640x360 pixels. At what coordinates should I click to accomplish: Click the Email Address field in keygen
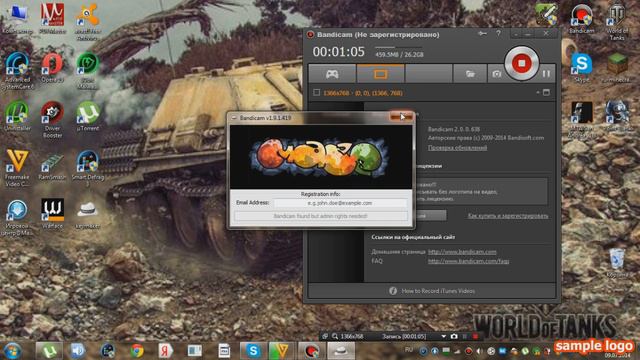pyautogui.click(x=340, y=203)
